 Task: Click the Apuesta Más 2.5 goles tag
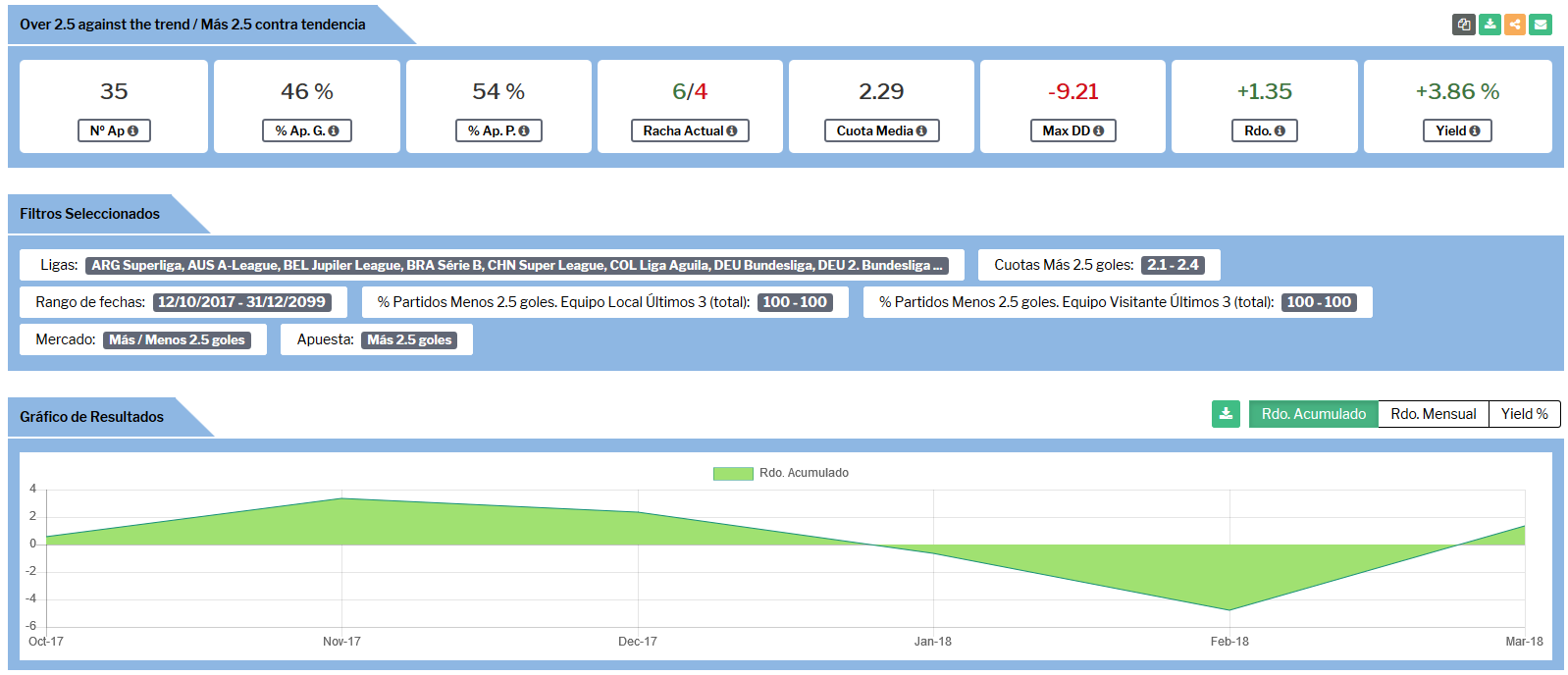click(409, 339)
